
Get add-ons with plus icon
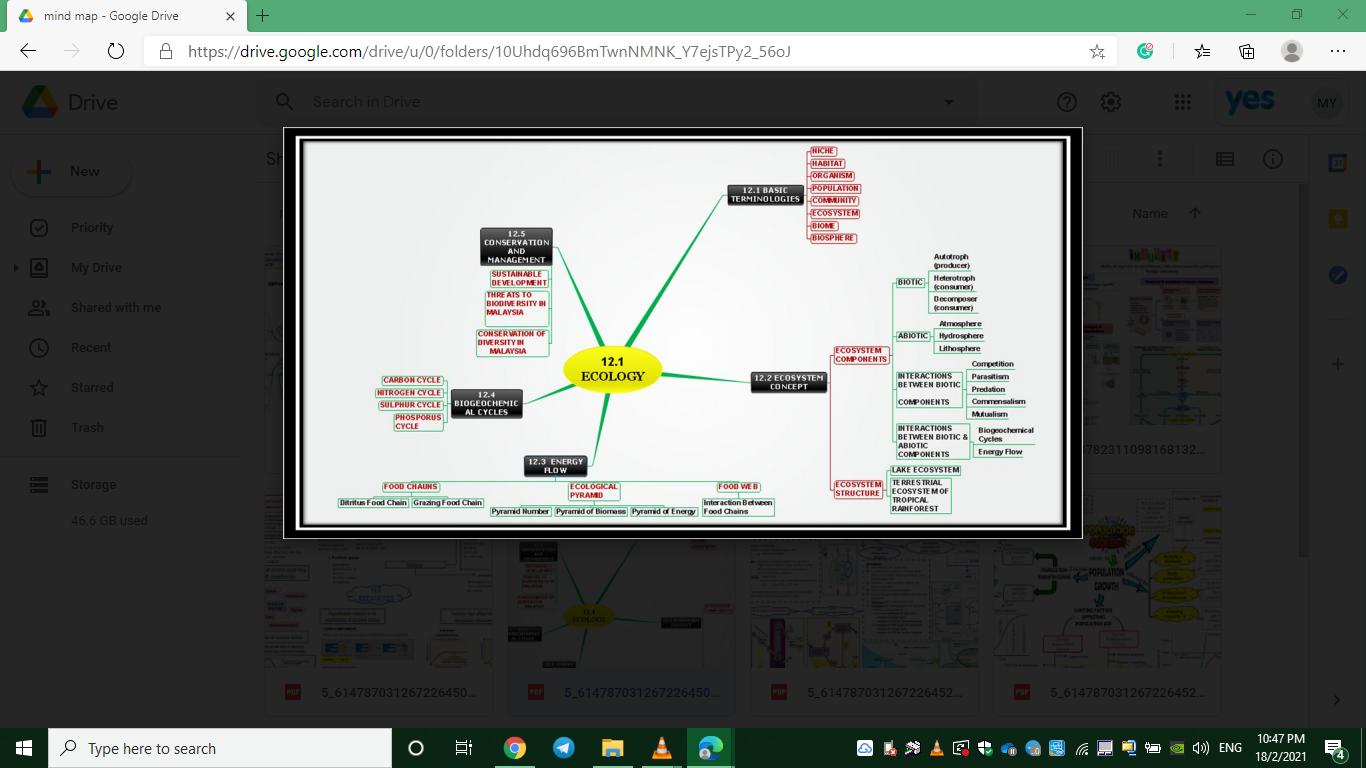(x=1338, y=365)
